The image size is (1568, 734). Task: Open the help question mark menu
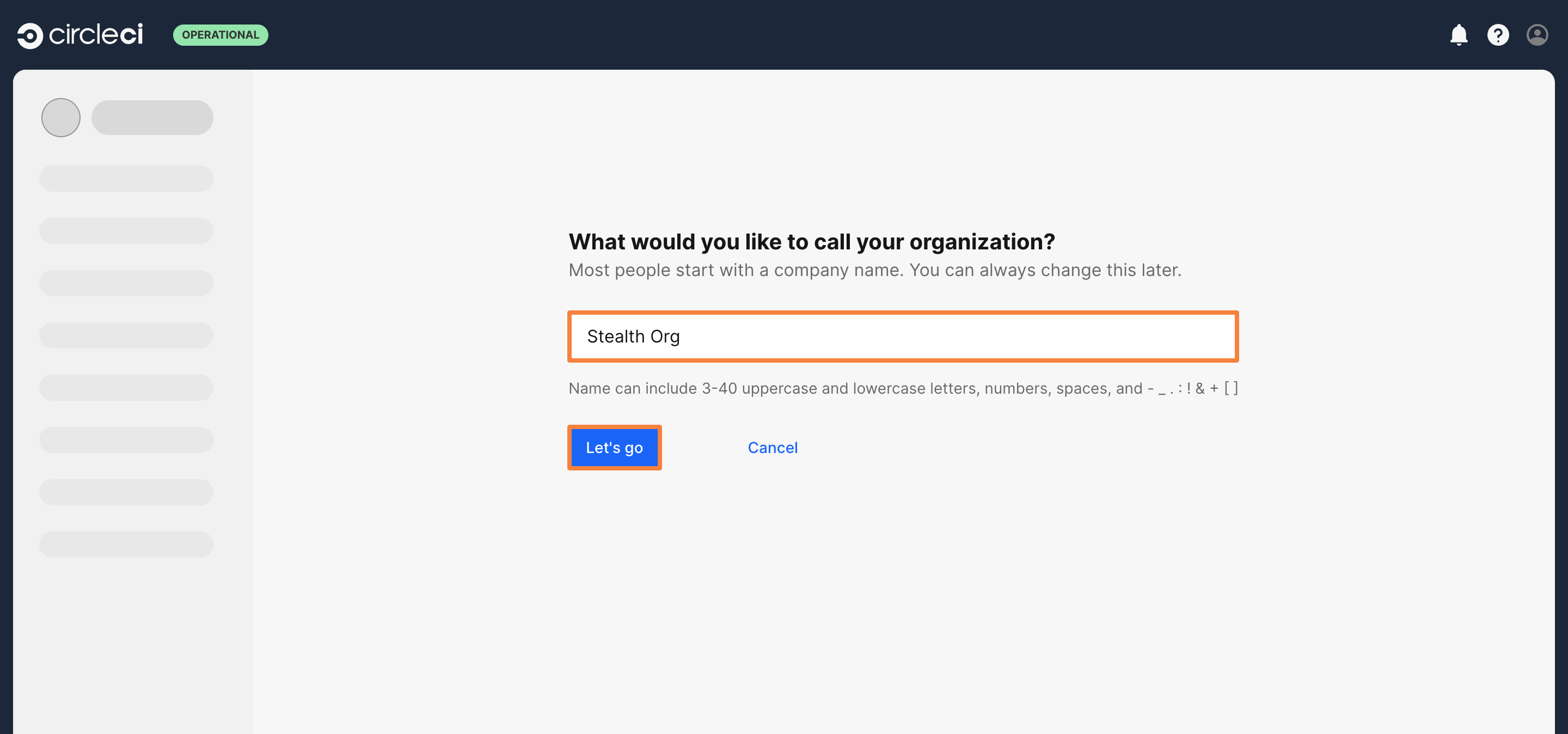click(1497, 35)
